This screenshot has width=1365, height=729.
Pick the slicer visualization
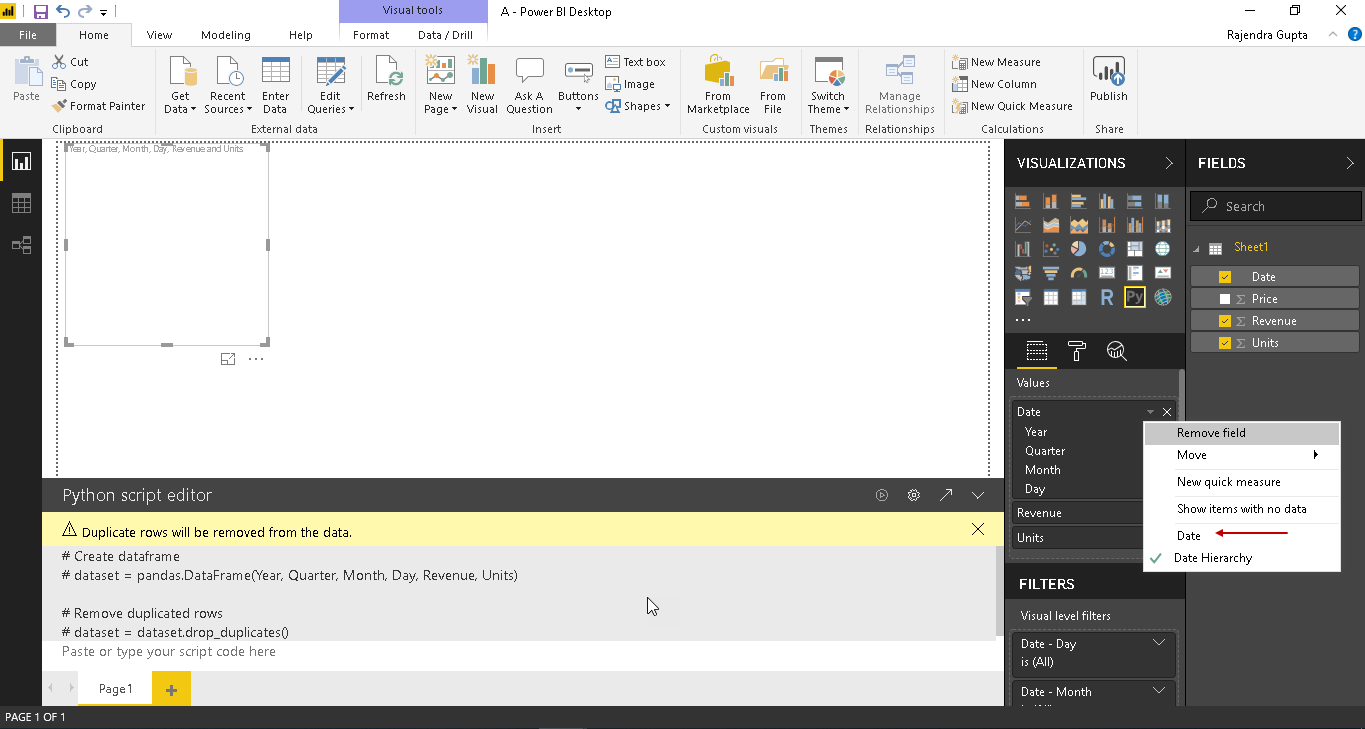[1022, 297]
